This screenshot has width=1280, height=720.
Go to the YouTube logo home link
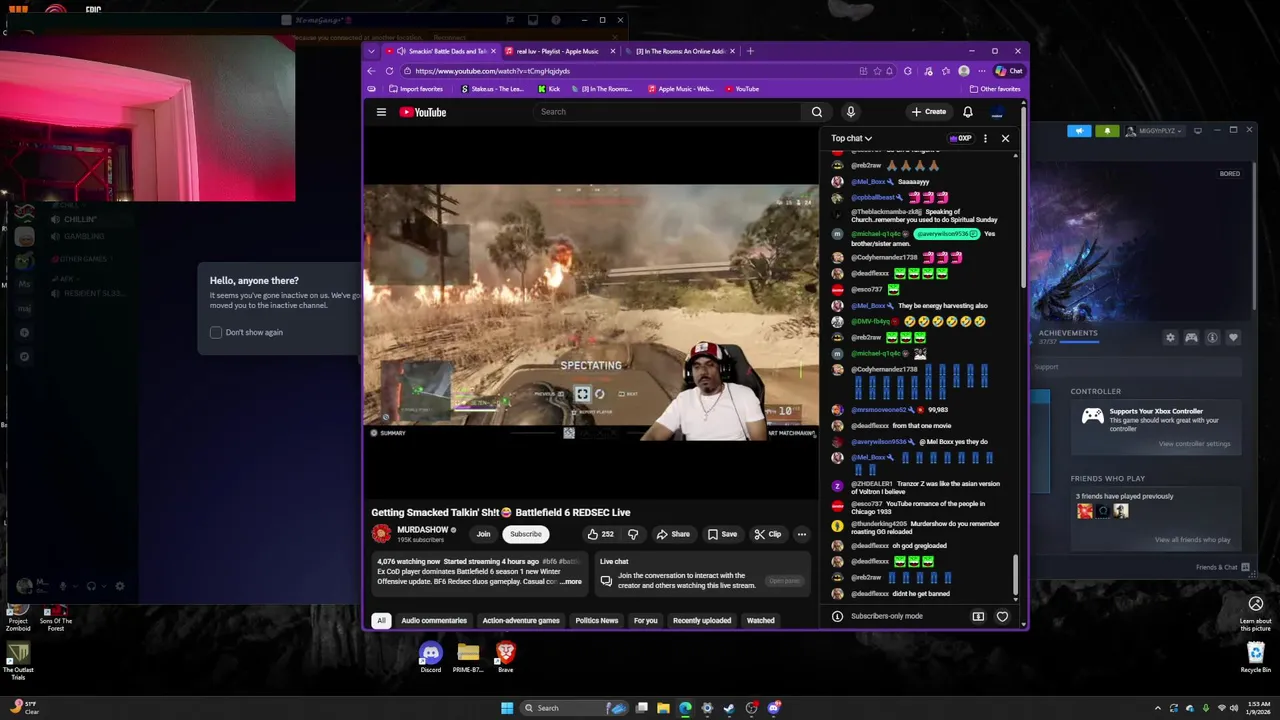423,112
